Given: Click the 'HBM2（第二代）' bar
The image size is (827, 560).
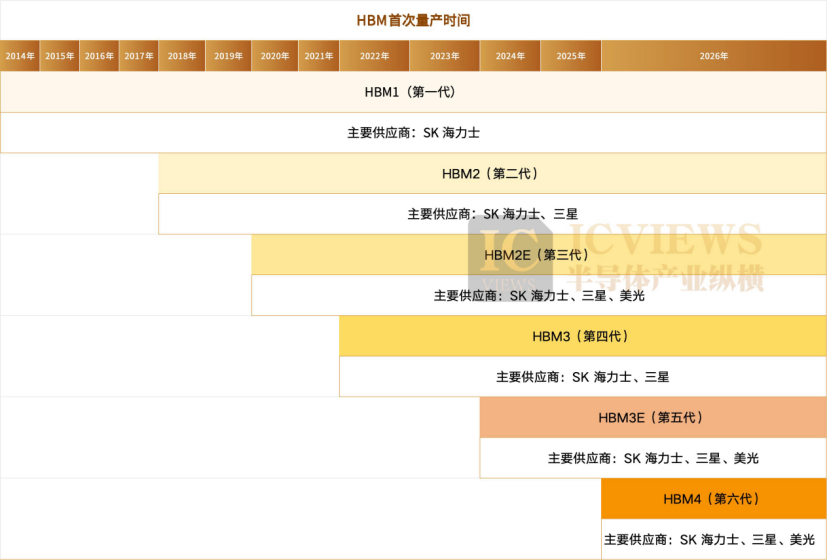Looking at the screenshot, I should pyautogui.click(x=492, y=173).
